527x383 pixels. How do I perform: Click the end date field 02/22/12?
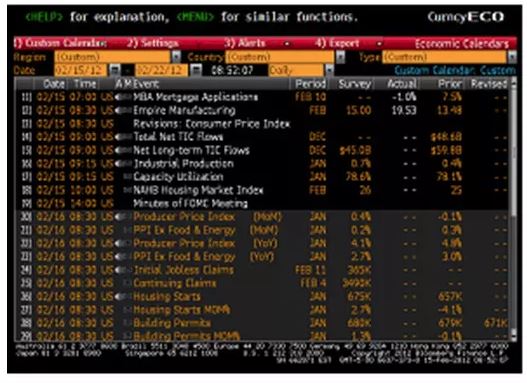(x=161, y=70)
